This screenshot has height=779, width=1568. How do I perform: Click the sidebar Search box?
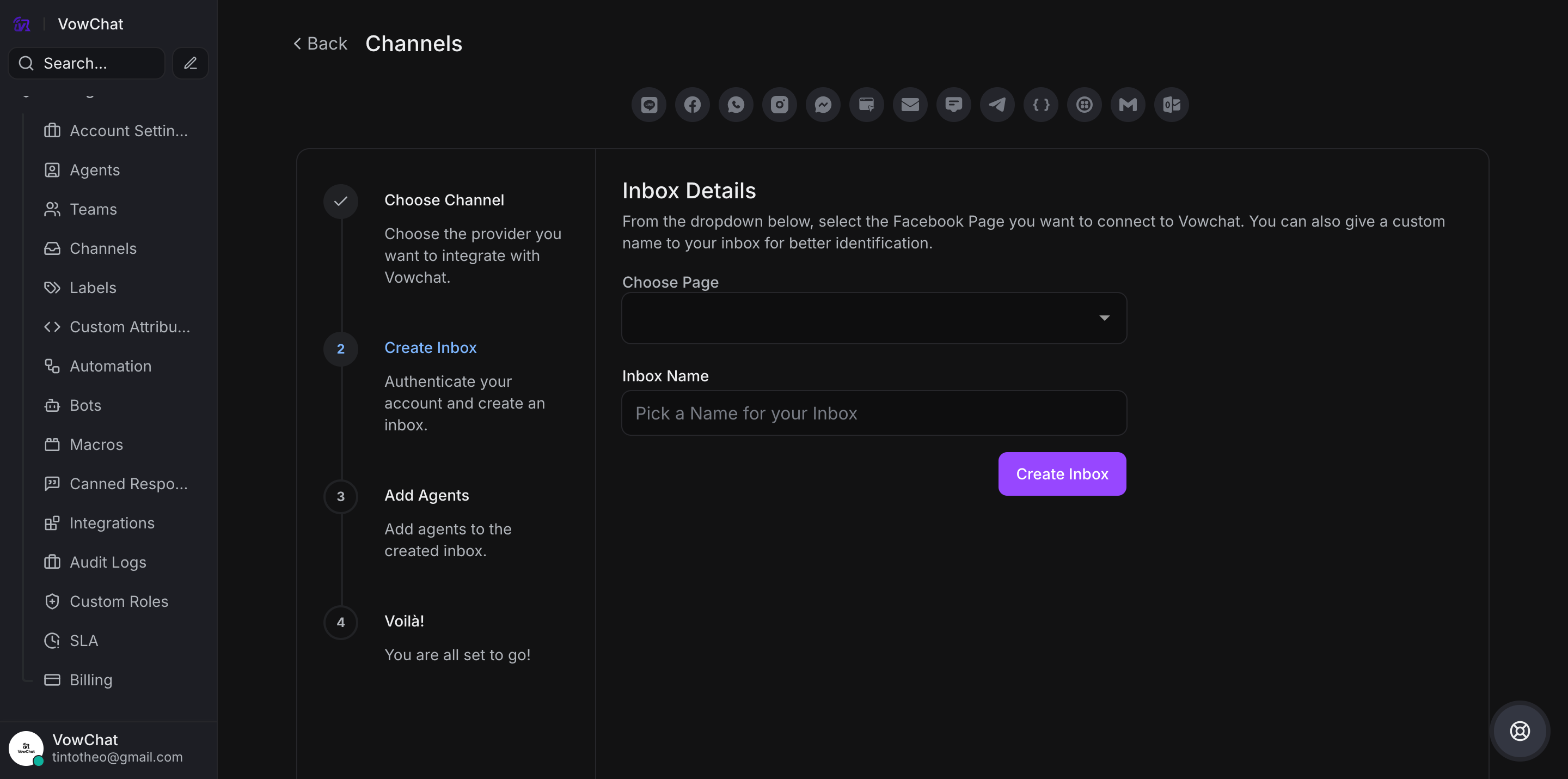[87, 63]
